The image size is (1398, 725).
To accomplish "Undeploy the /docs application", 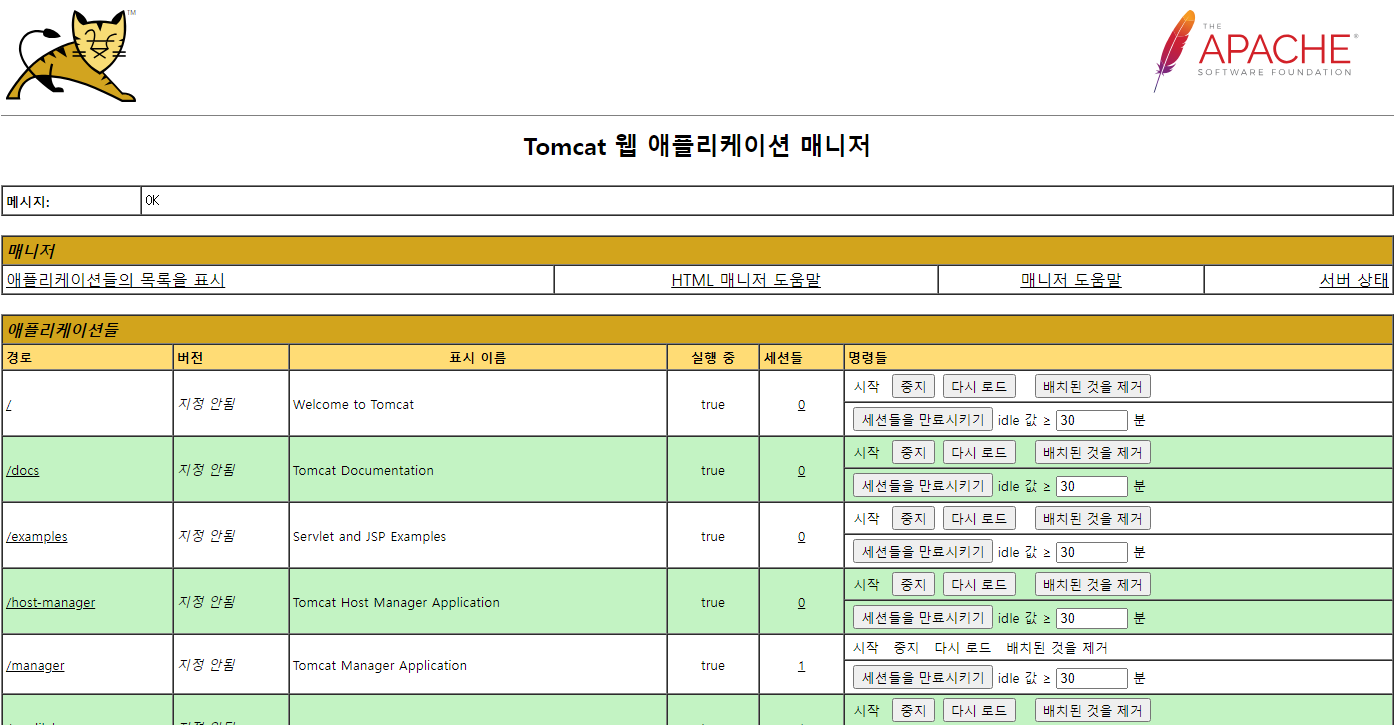I will [1092, 453].
